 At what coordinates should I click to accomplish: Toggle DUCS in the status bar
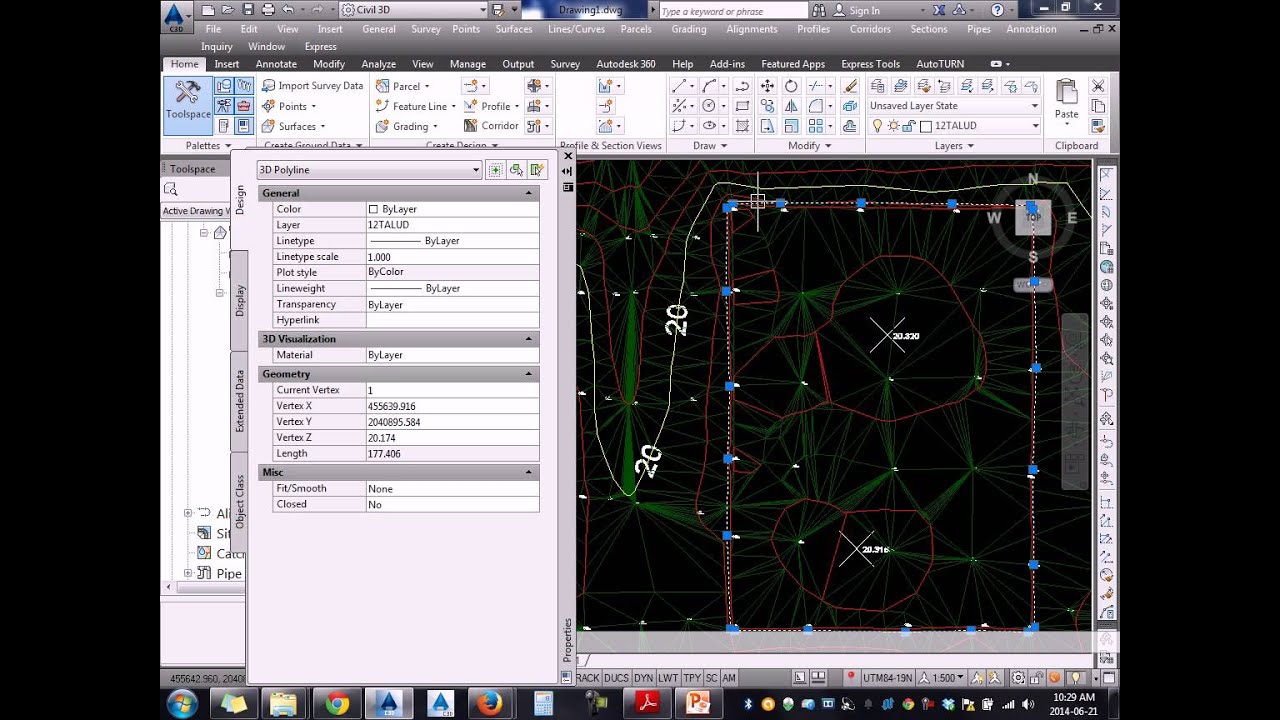point(616,678)
